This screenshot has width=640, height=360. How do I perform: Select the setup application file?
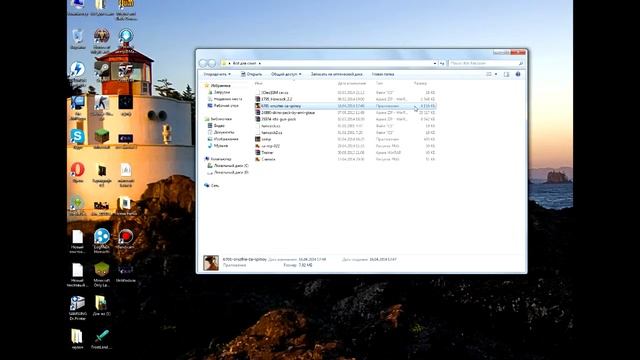(x=266, y=139)
